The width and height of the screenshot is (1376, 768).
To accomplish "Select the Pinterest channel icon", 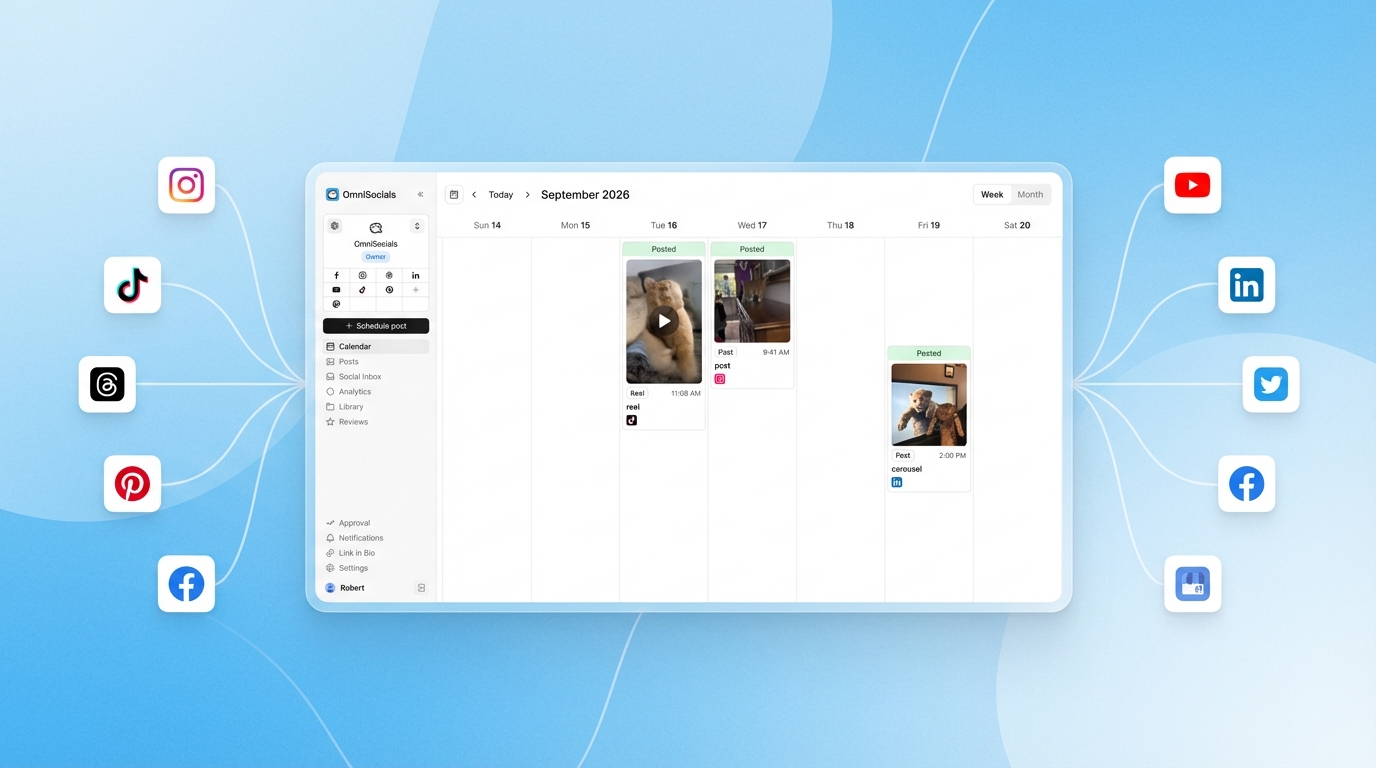I will click(x=389, y=289).
